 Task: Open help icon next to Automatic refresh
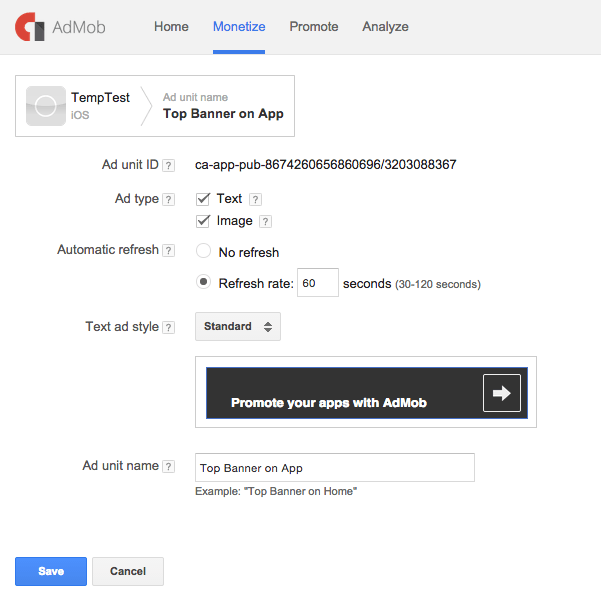168,250
